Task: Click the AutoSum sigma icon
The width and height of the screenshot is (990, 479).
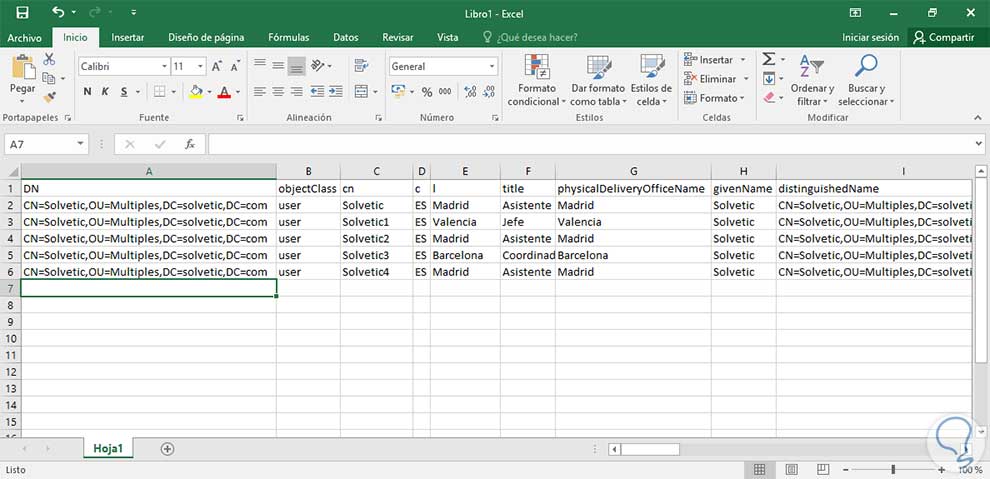Action: 768,59
